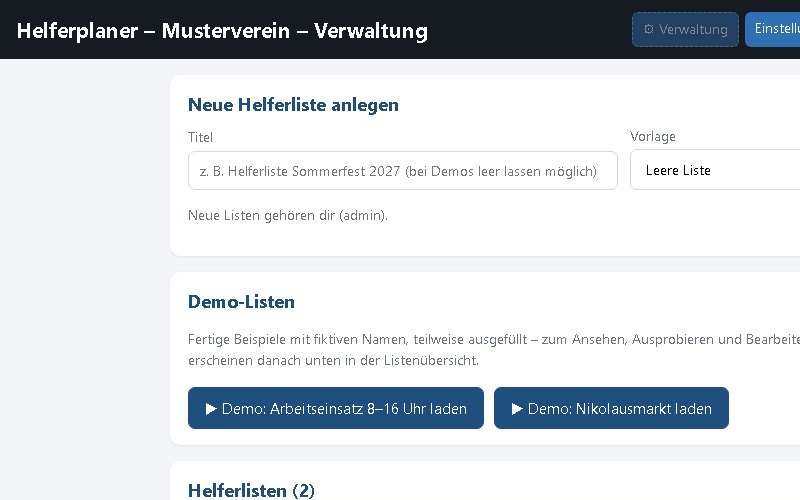
Task: Click the Demo-Listen description paragraph
Action: (x=494, y=349)
